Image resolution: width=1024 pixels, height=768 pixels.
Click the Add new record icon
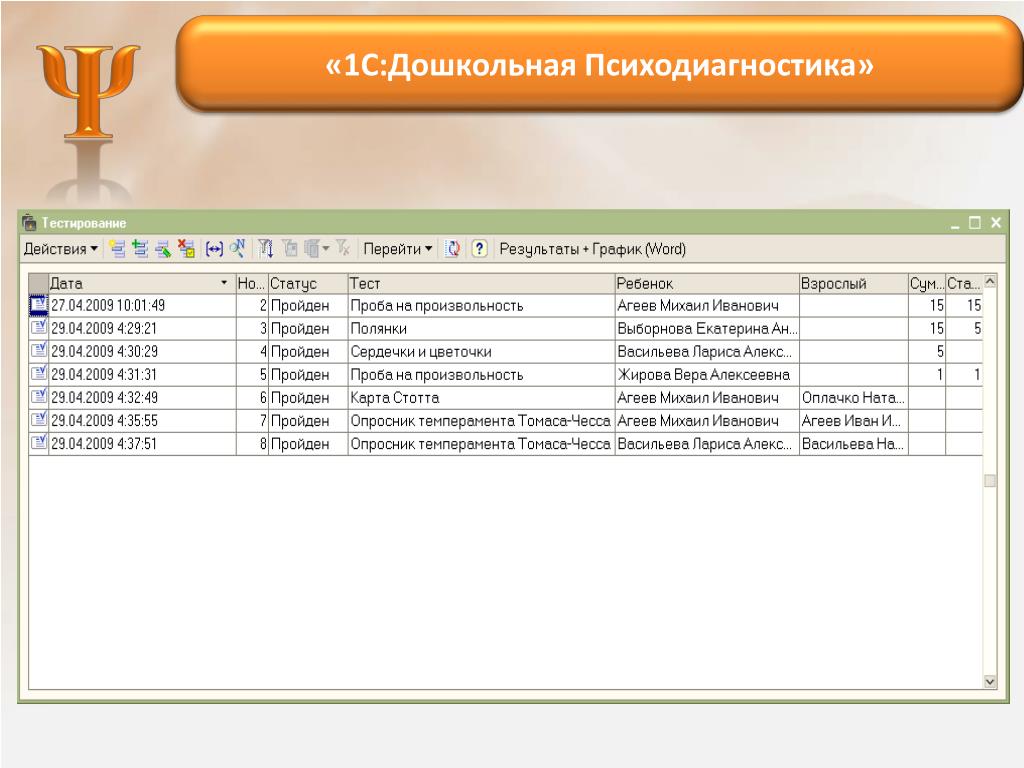tap(118, 249)
